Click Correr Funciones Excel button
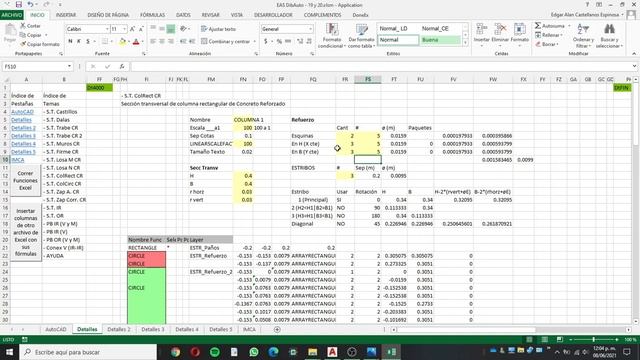The image size is (640, 360). [25, 180]
